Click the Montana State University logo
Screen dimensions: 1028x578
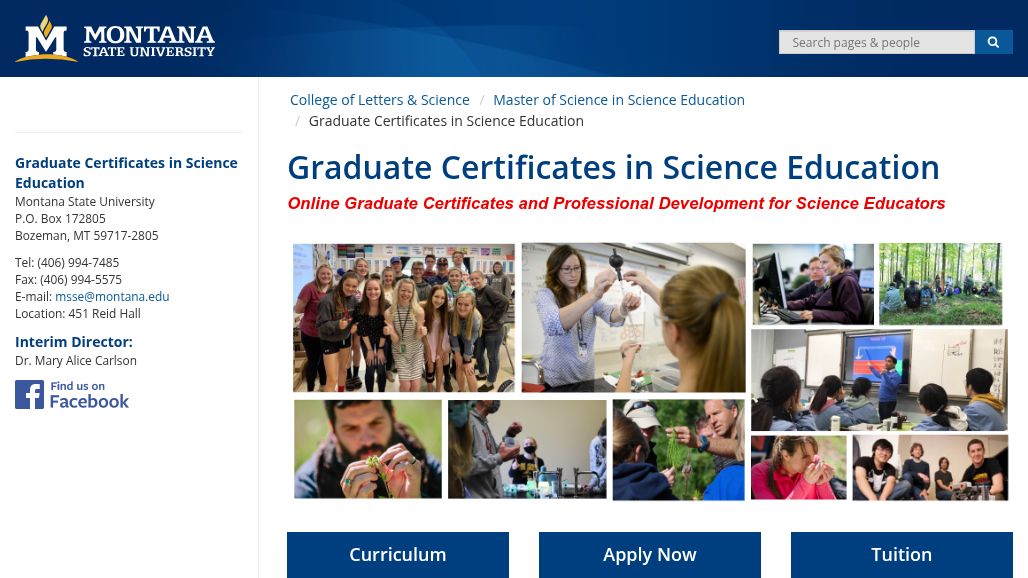(x=115, y=39)
